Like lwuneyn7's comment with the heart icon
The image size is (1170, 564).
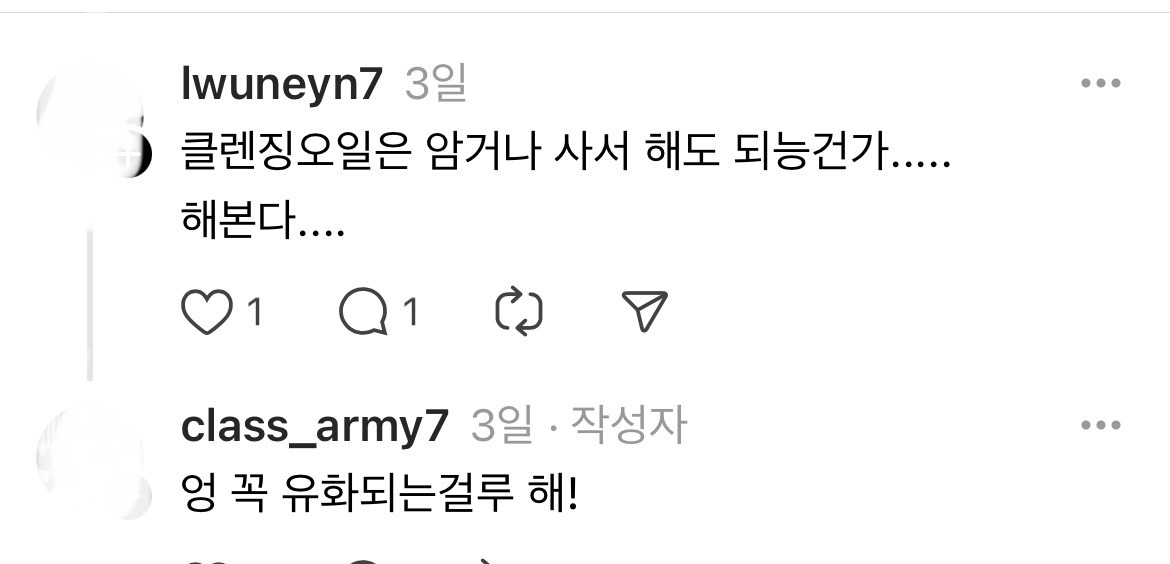(207, 313)
